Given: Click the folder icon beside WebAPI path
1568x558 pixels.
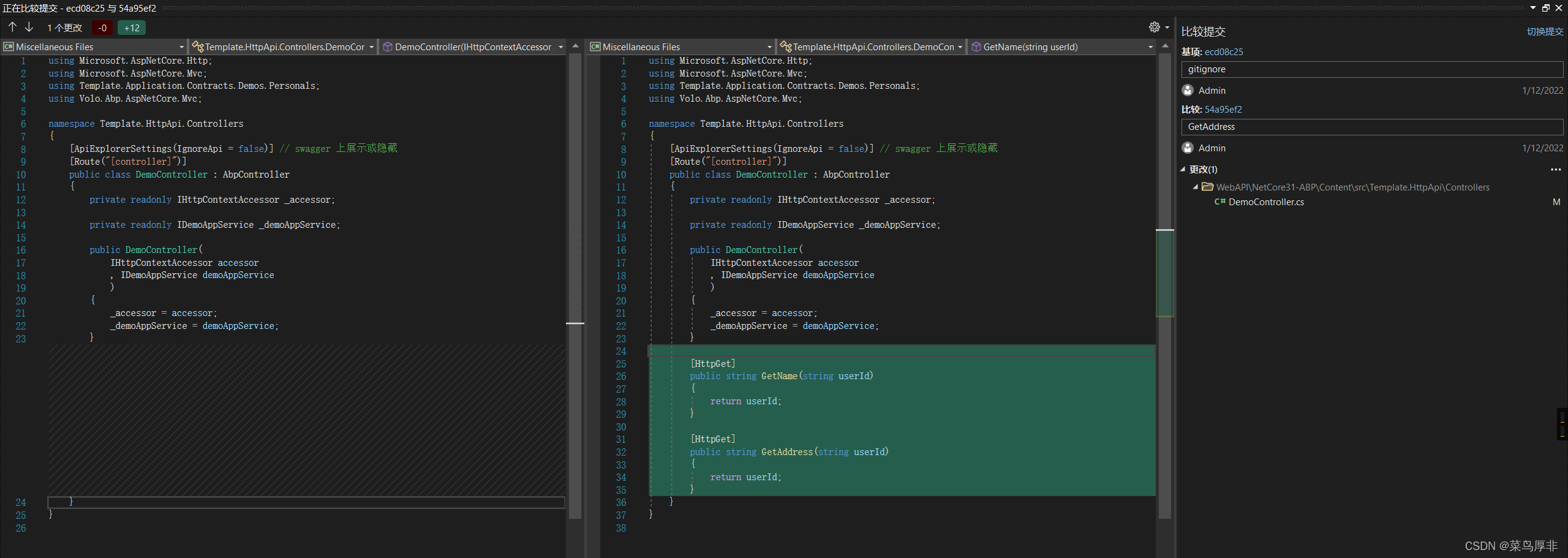Looking at the screenshot, I should [x=1207, y=187].
